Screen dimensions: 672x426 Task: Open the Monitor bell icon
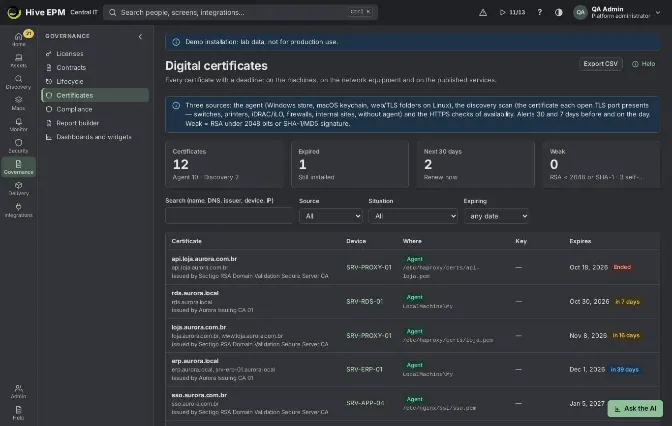(18, 125)
